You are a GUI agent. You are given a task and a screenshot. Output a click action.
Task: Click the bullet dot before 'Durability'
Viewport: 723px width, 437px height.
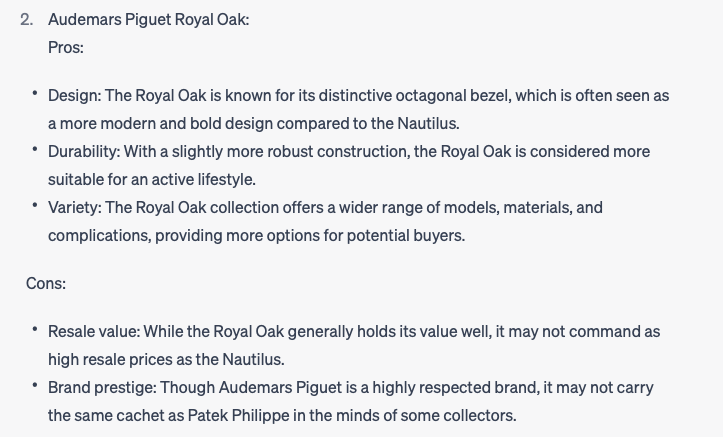(35, 149)
